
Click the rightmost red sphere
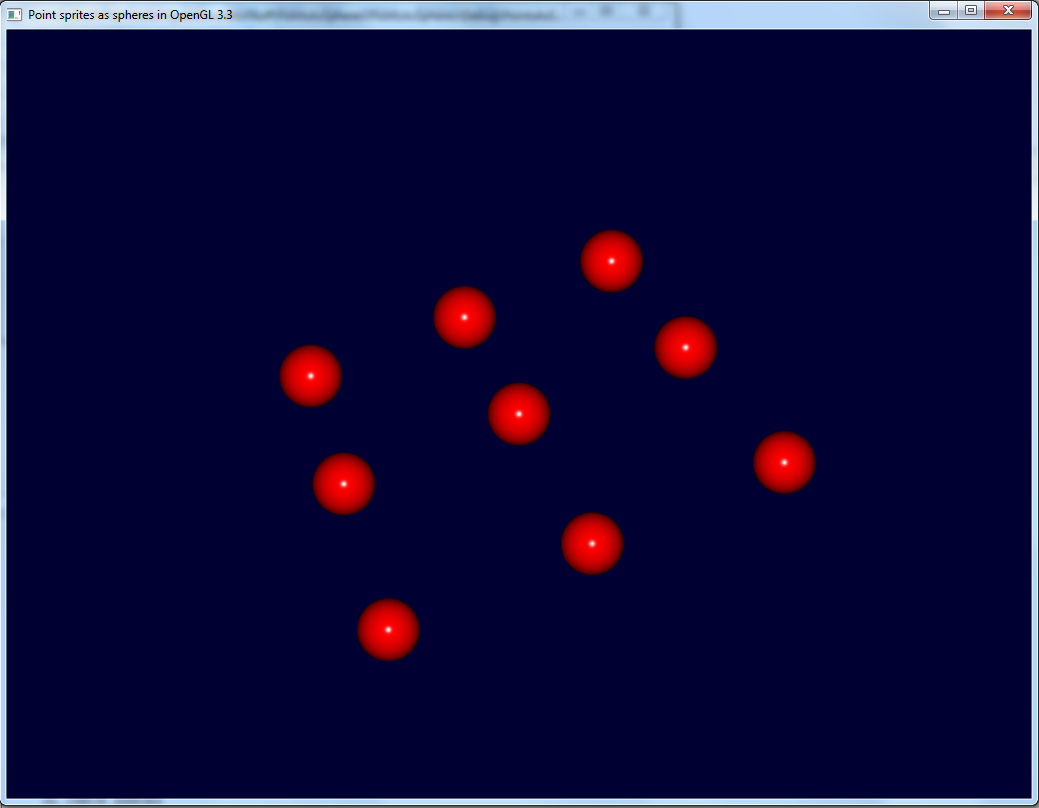click(x=785, y=462)
